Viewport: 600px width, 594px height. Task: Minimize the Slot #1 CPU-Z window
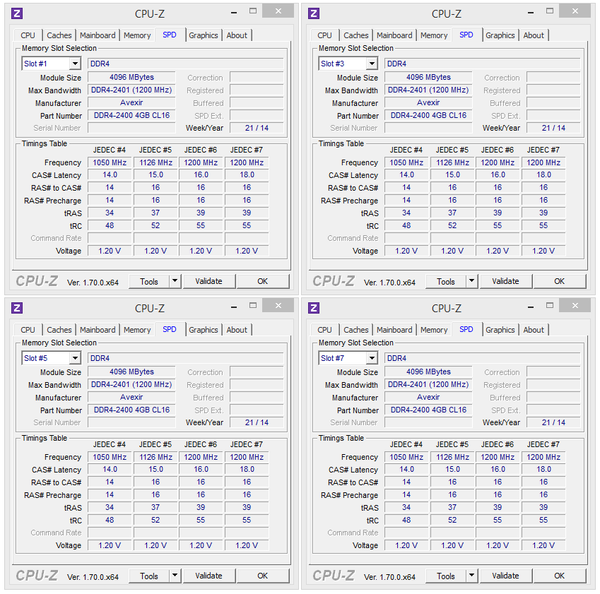pos(234,12)
